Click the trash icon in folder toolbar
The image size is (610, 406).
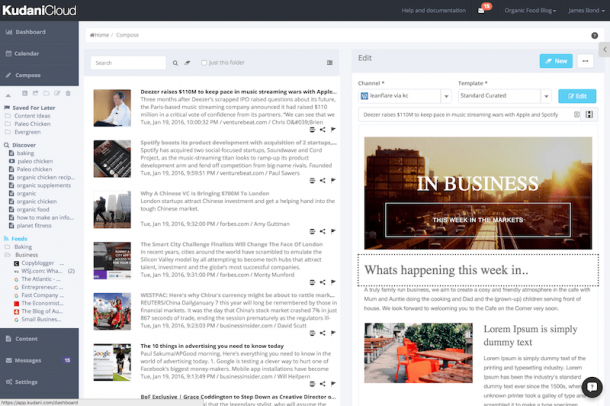coord(68,93)
